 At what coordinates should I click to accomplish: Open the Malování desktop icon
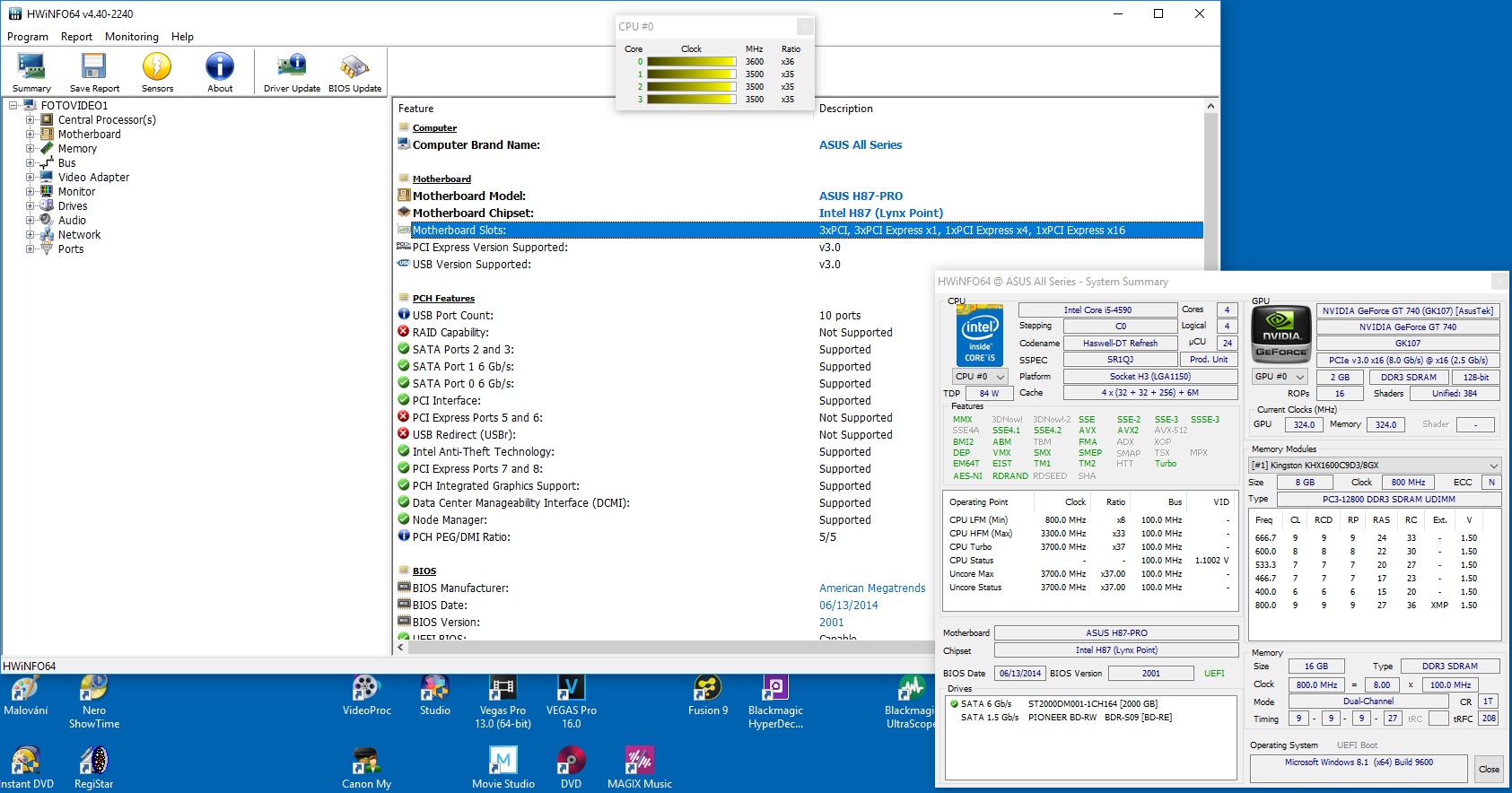26,696
